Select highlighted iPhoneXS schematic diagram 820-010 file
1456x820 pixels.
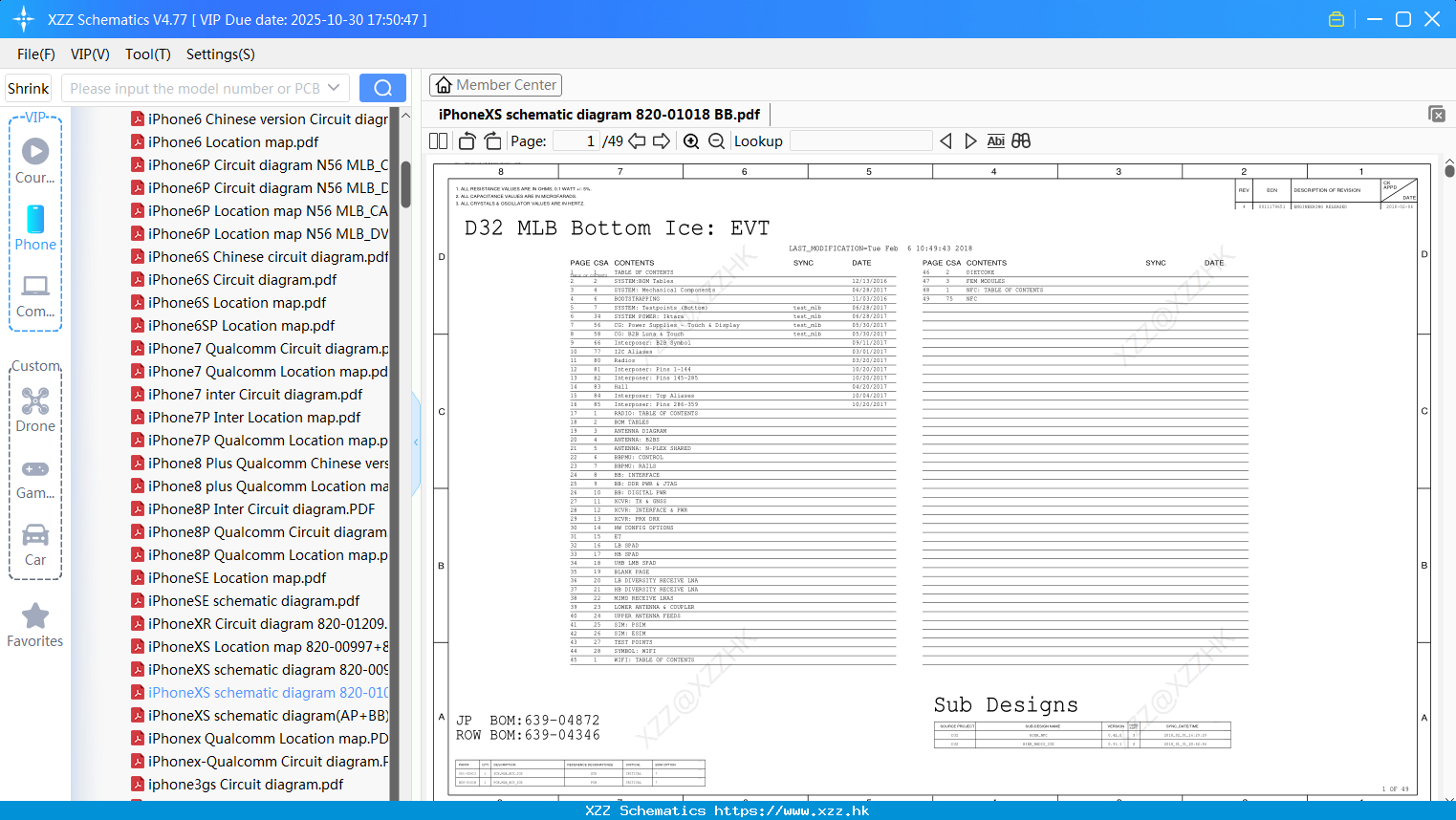click(268, 693)
